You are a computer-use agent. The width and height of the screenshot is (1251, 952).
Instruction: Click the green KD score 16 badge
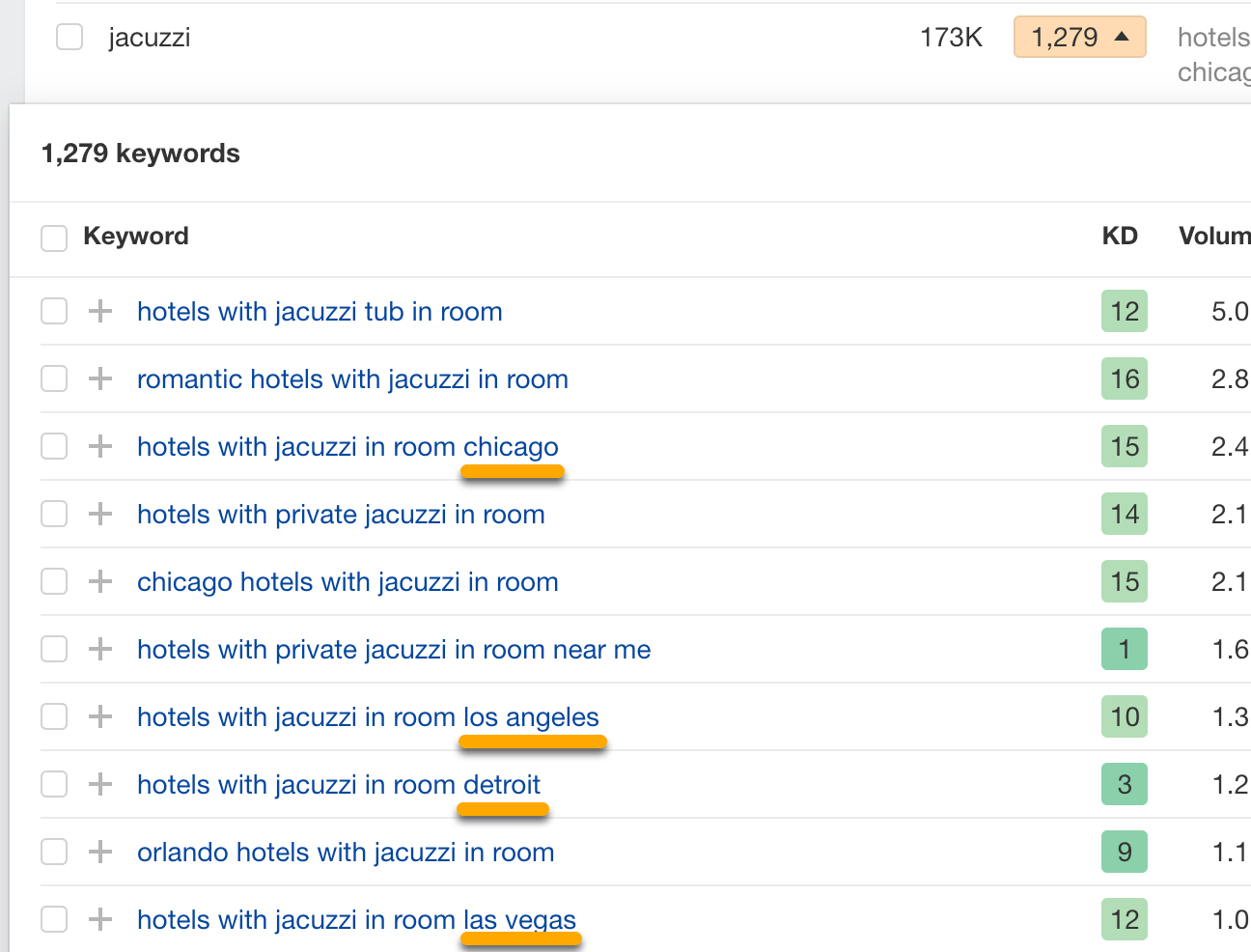coord(1124,378)
